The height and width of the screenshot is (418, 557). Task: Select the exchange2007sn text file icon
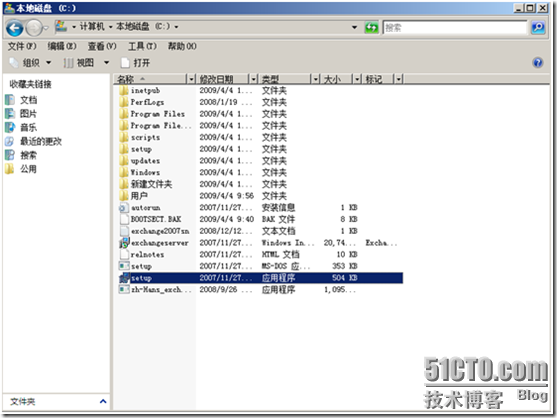tap(124, 231)
